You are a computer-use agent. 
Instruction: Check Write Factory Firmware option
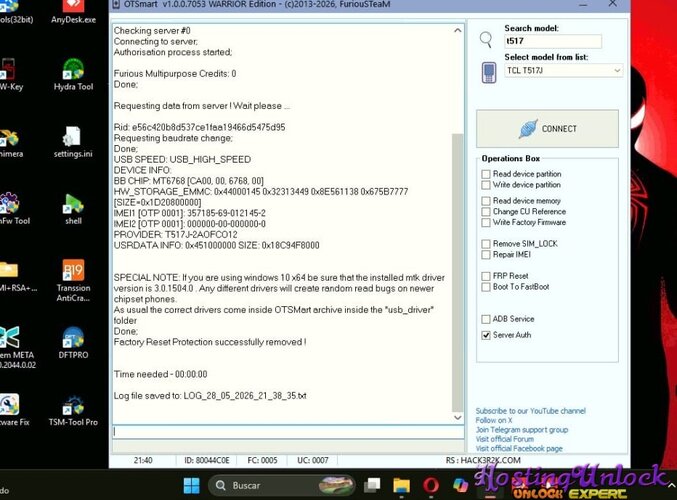(486, 222)
